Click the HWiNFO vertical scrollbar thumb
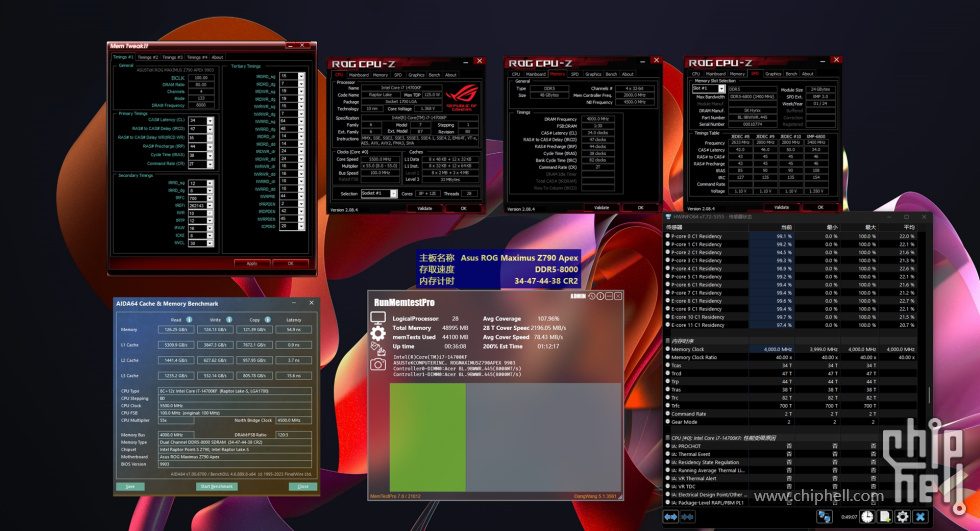This screenshot has height=531, width=980. 929,394
